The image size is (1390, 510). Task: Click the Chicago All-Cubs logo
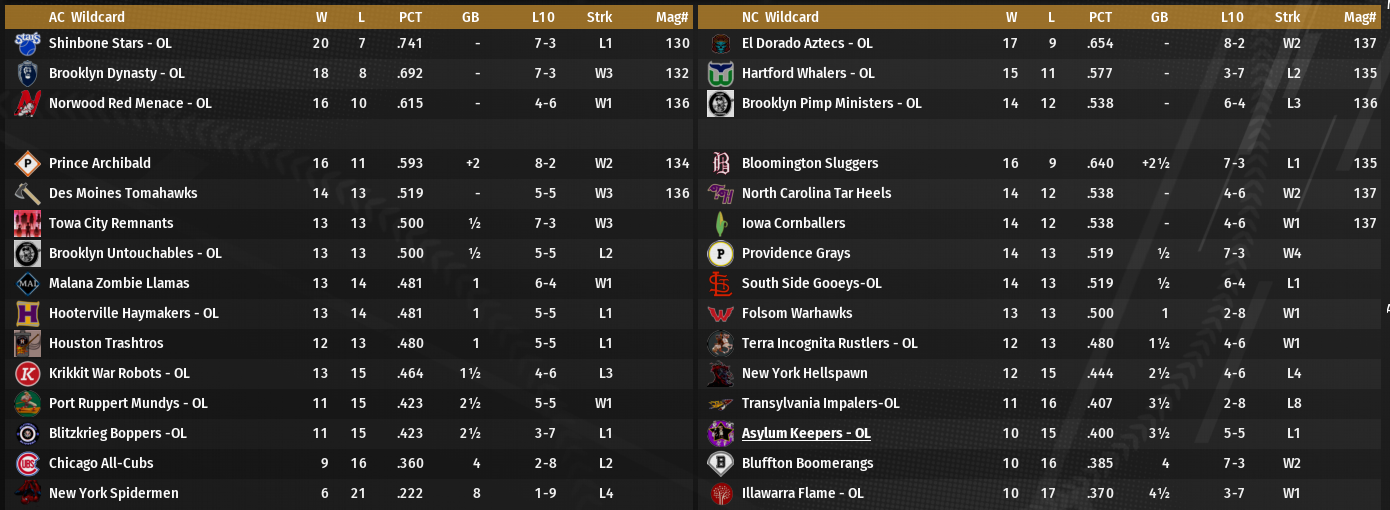coord(27,463)
